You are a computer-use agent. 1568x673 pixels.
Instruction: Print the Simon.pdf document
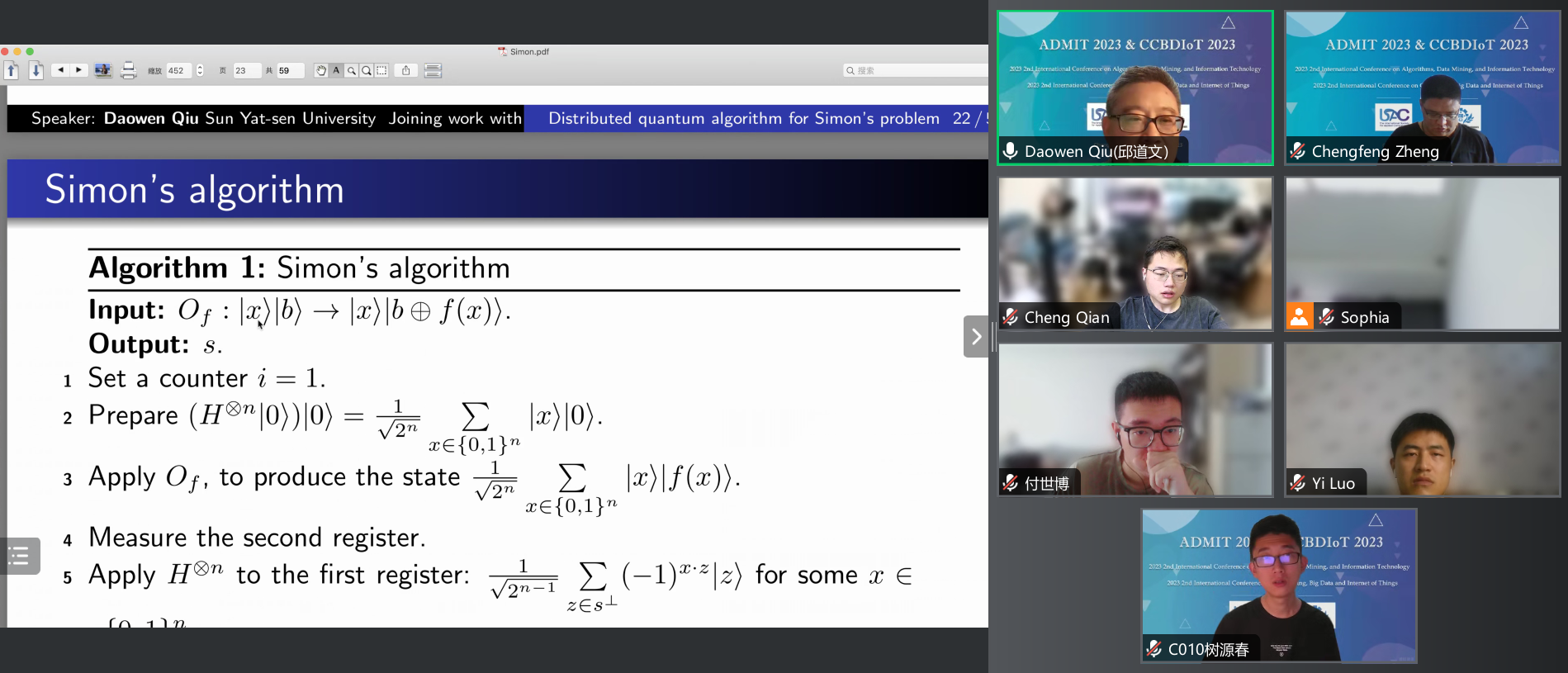coord(128,70)
